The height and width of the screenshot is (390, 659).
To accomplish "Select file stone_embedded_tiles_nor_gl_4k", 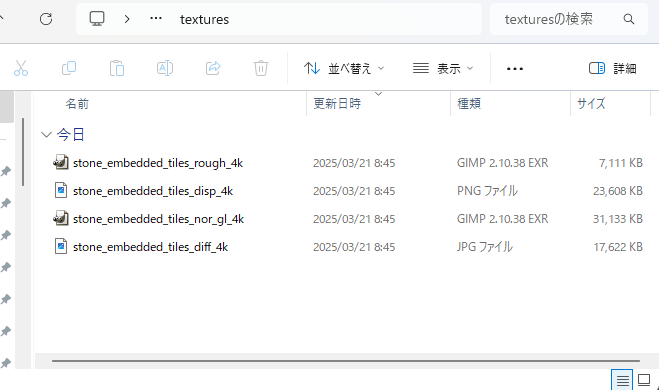I will point(158,219).
